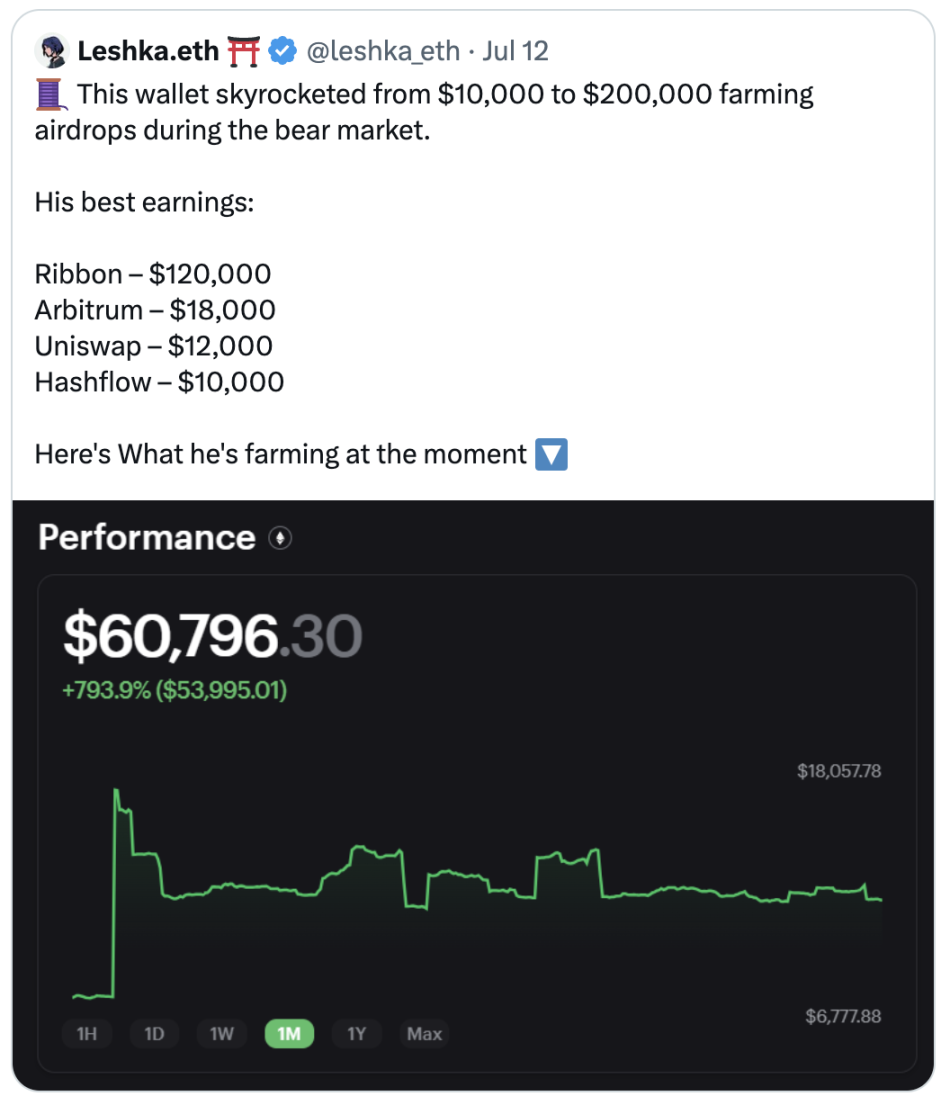The image size is (950, 1096).
Task: Click the Leshka.eth display name
Action: coord(148,50)
